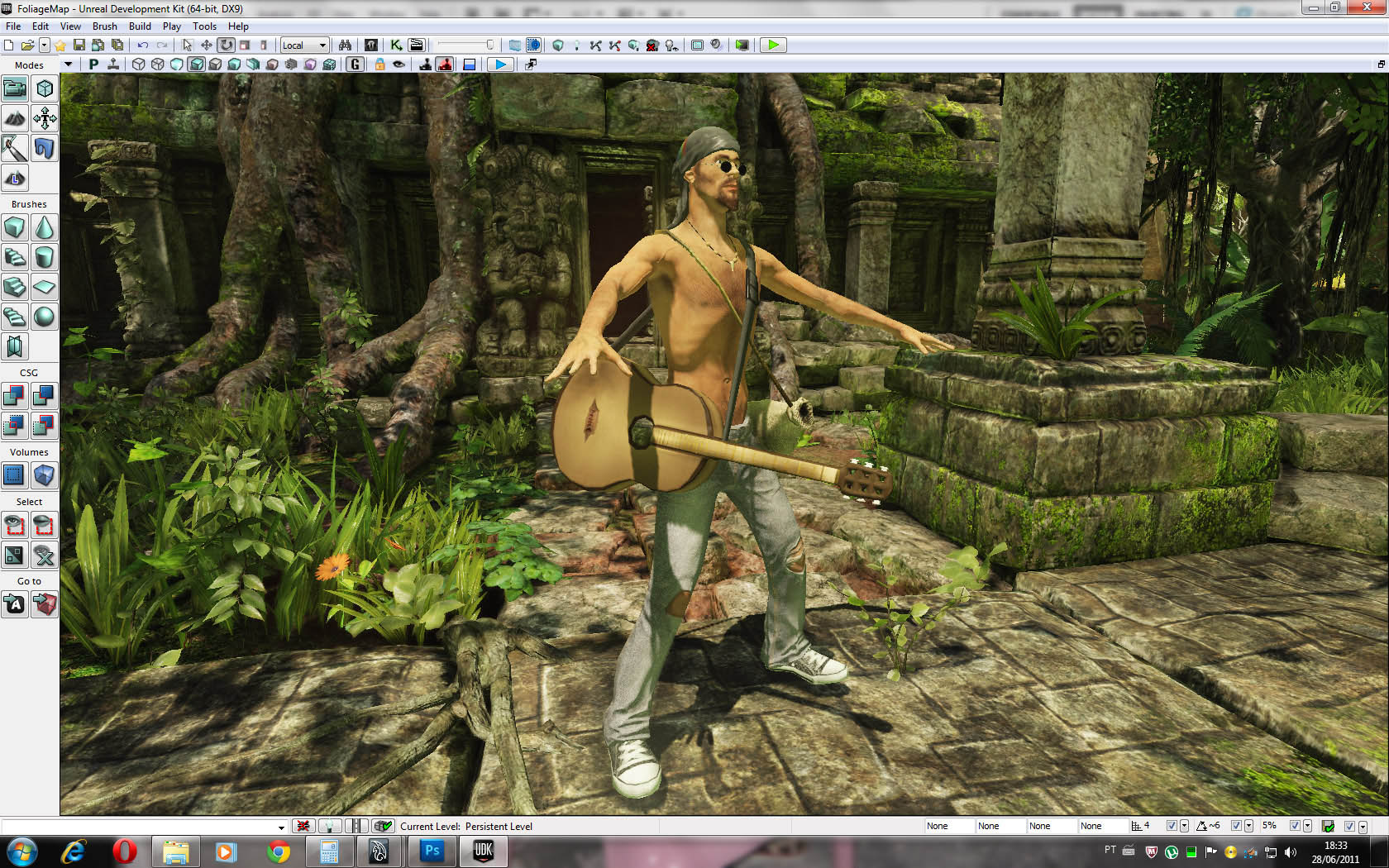
Task: Open the Brush menu
Action: coord(104,26)
